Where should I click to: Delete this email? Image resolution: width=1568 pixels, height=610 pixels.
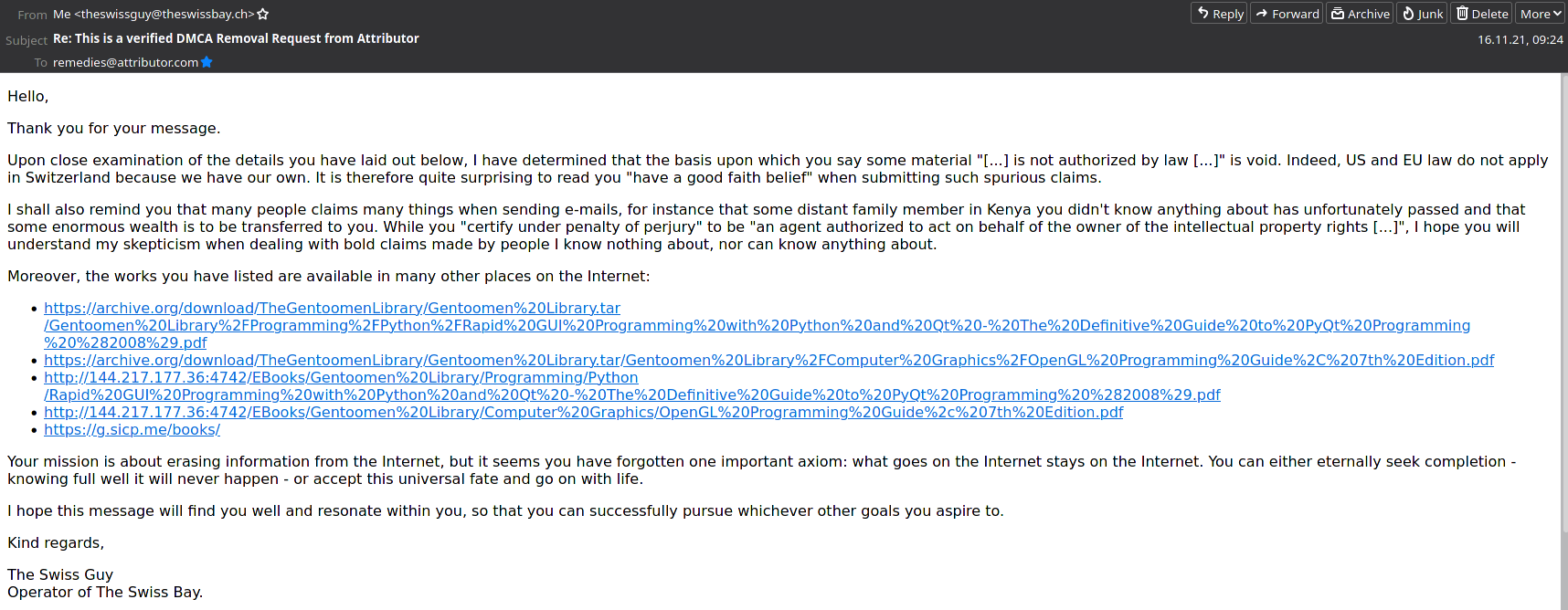tap(1481, 14)
